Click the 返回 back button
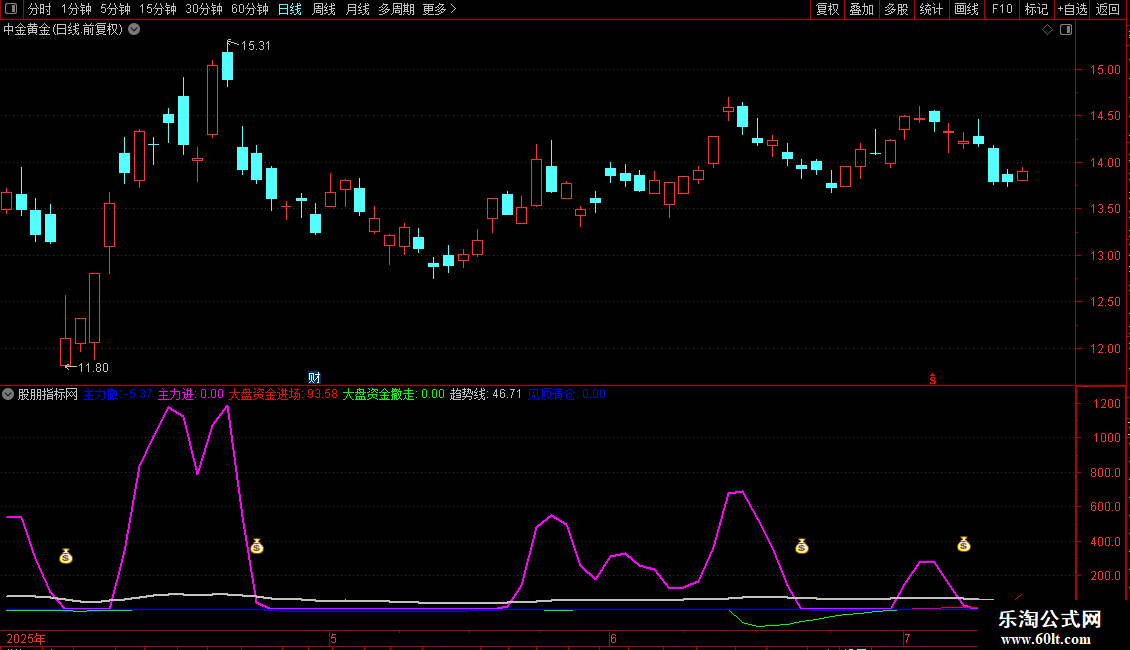 pos(1108,9)
